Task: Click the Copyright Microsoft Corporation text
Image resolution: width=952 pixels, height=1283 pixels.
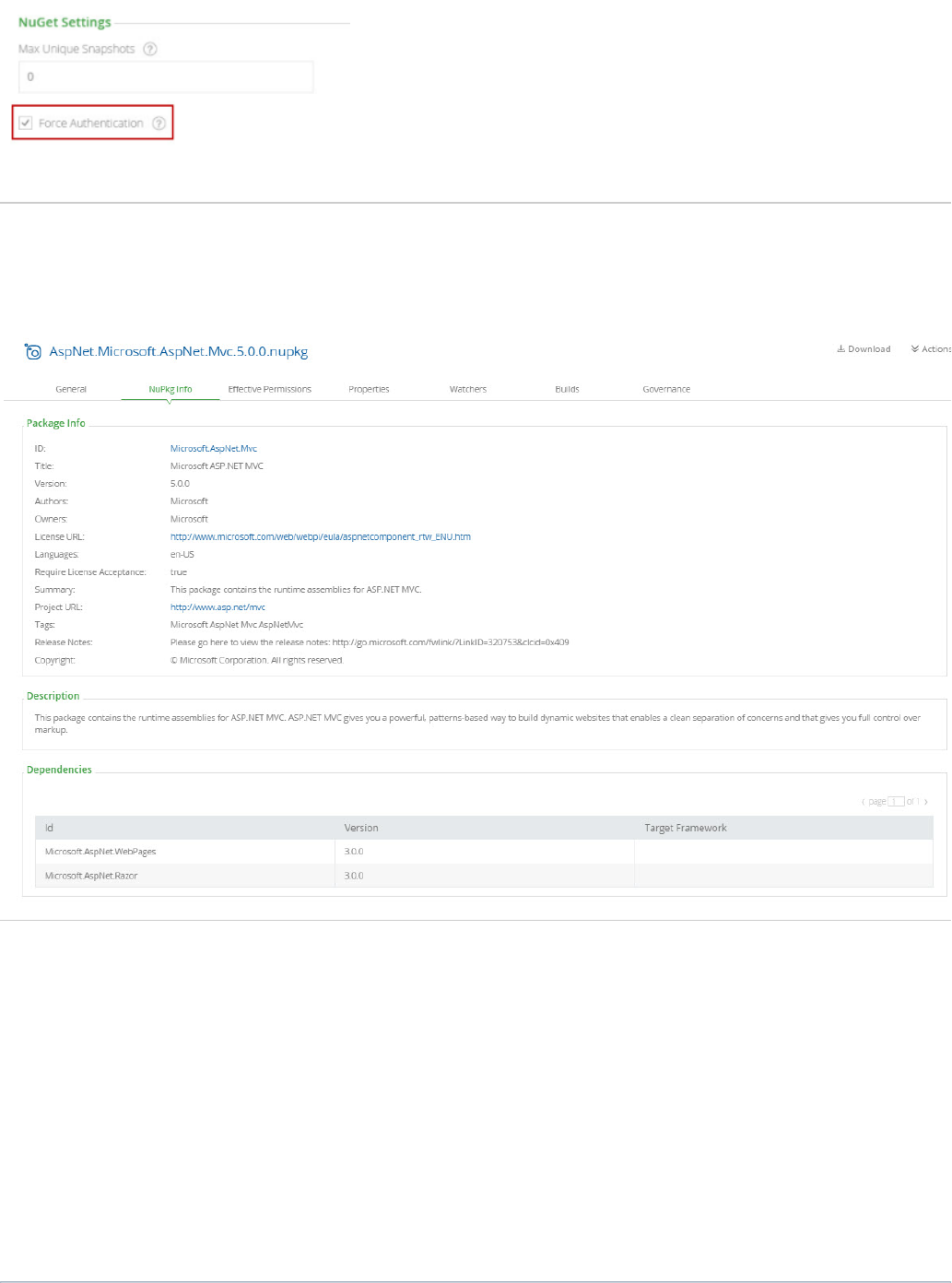Action: [x=257, y=660]
